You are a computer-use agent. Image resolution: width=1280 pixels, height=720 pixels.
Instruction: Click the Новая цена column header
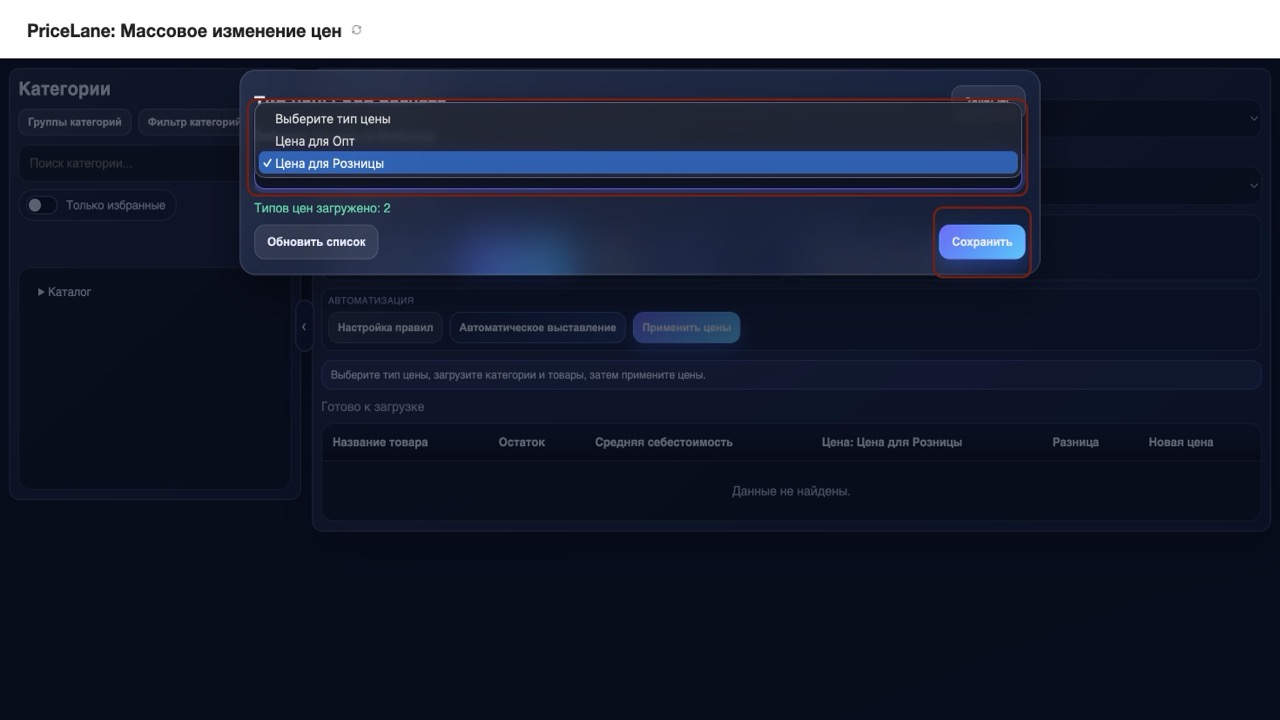[x=1180, y=442]
